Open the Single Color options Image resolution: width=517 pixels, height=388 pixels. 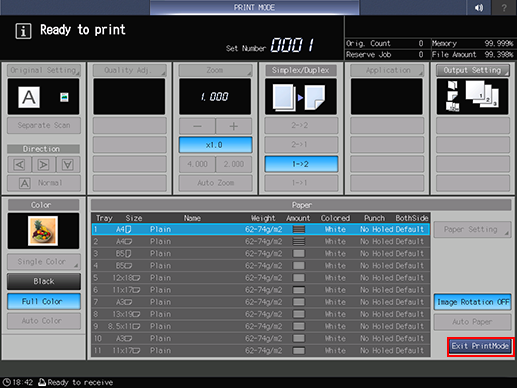(43, 262)
